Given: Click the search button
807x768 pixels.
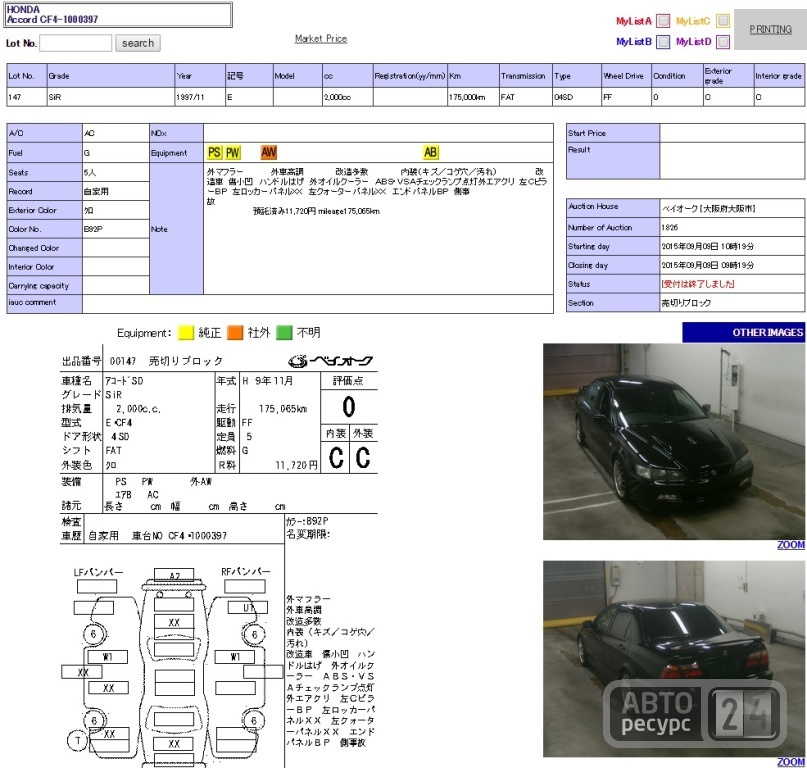Looking at the screenshot, I should tap(138, 43).
